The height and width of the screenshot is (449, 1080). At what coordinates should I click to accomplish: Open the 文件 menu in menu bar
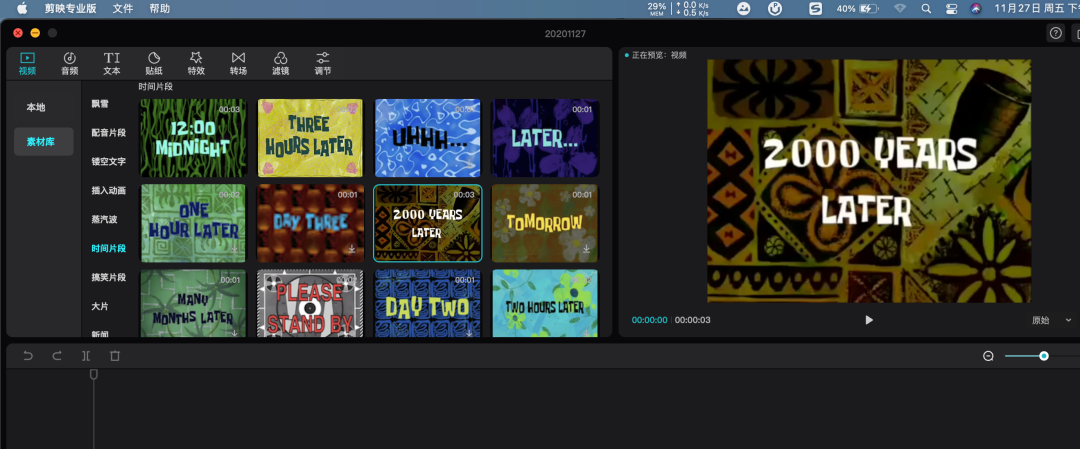click(x=123, y=8)
